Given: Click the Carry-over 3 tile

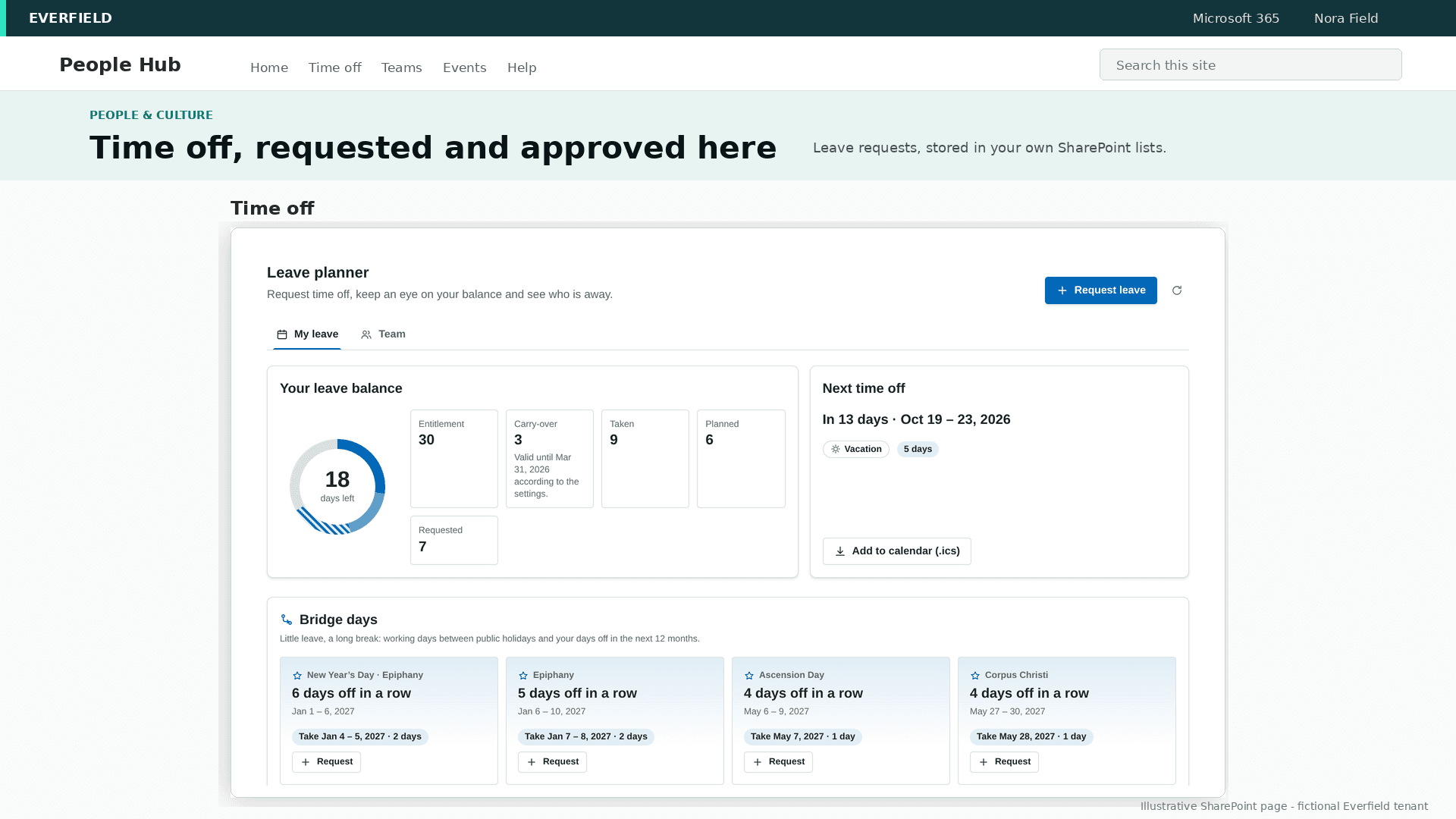Looking at the screenshot, I should pos(550,459).
